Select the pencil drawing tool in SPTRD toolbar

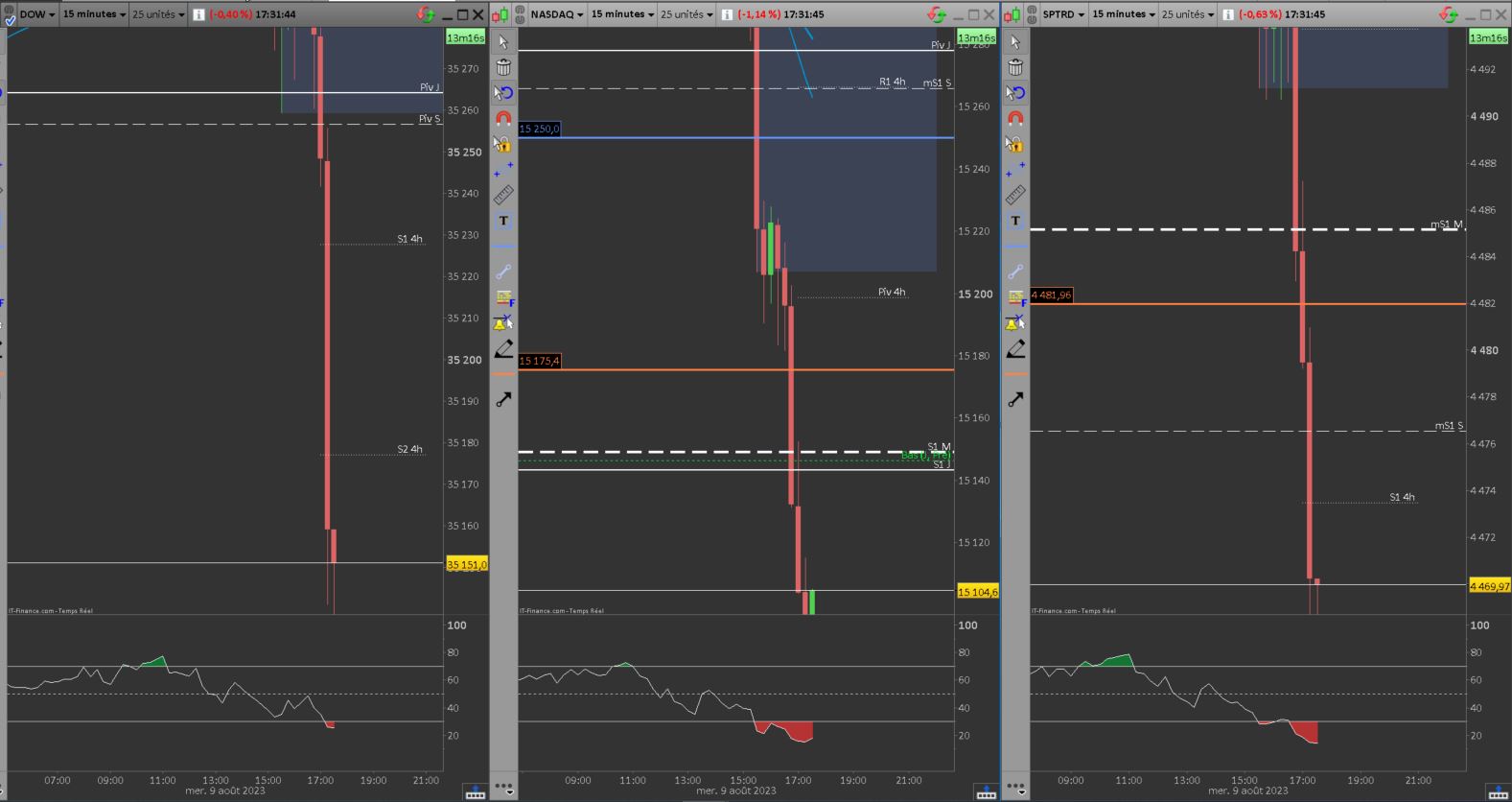point(1015,349)
